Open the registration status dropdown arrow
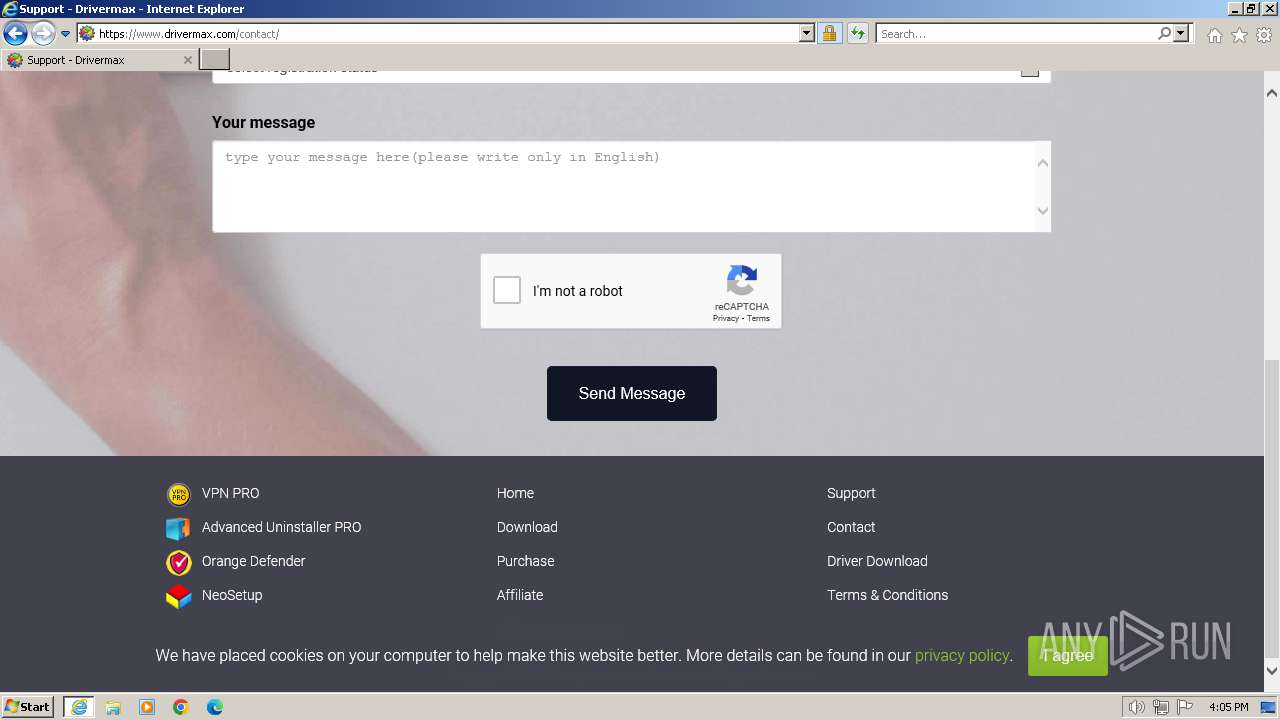Screen dimensions: 1280x720 1029,71
